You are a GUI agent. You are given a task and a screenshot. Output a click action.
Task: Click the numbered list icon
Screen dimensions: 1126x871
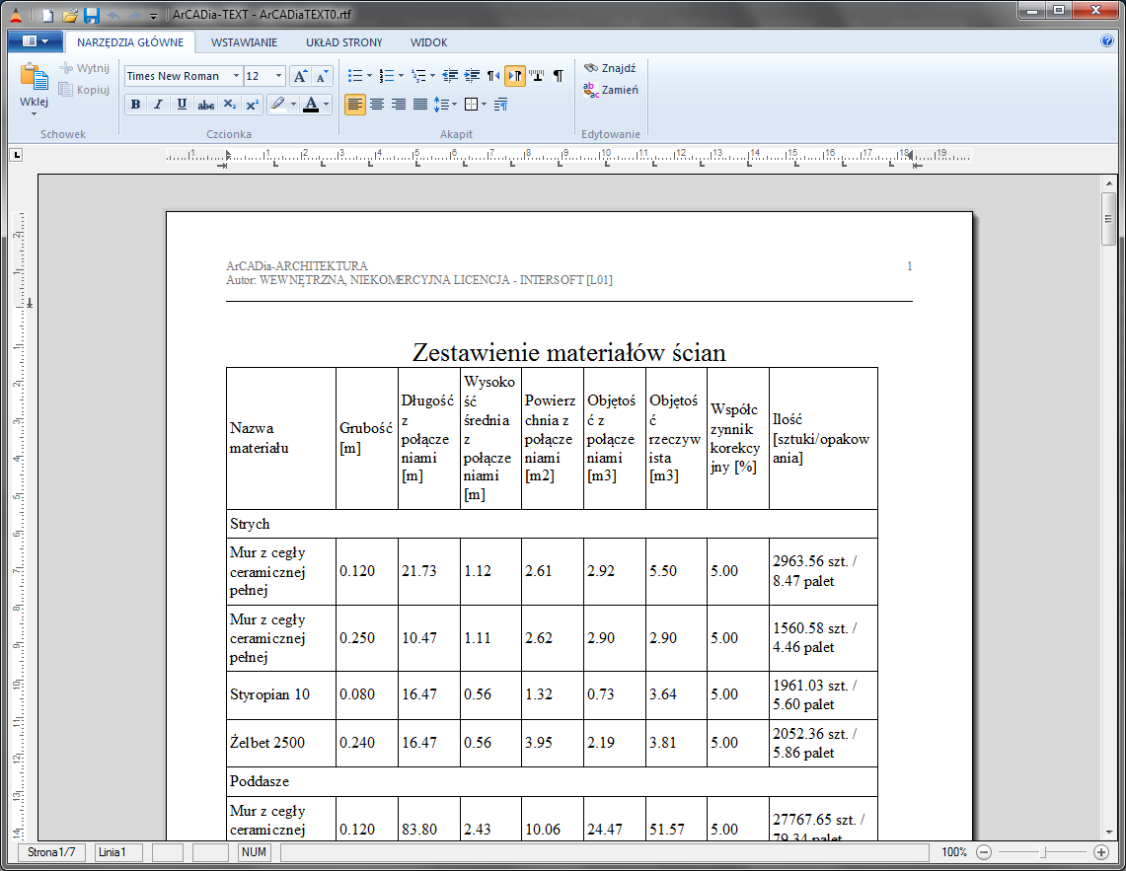[x=387, y=75]
